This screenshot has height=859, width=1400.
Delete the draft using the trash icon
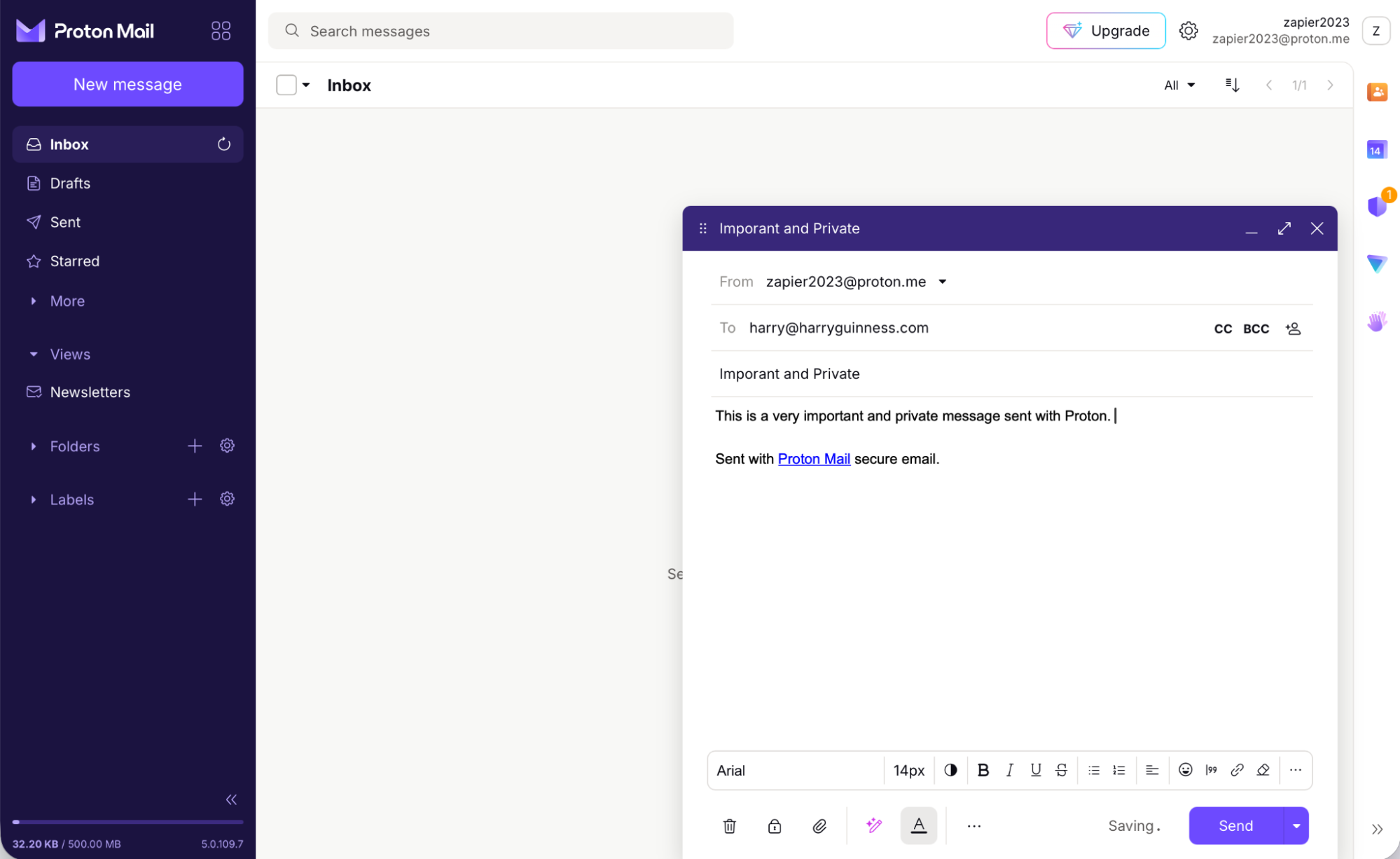click(729, 825)
